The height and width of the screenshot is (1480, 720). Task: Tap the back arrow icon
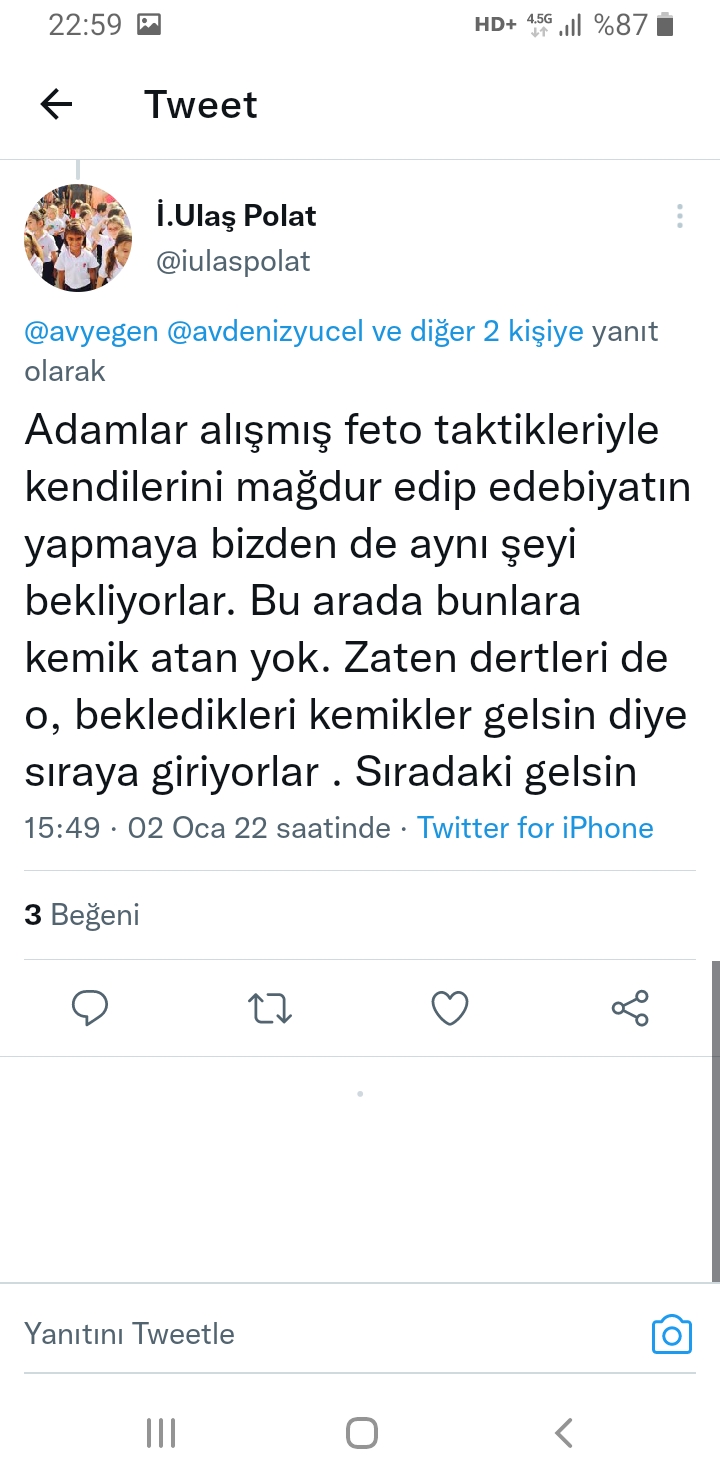coord(56,104)
